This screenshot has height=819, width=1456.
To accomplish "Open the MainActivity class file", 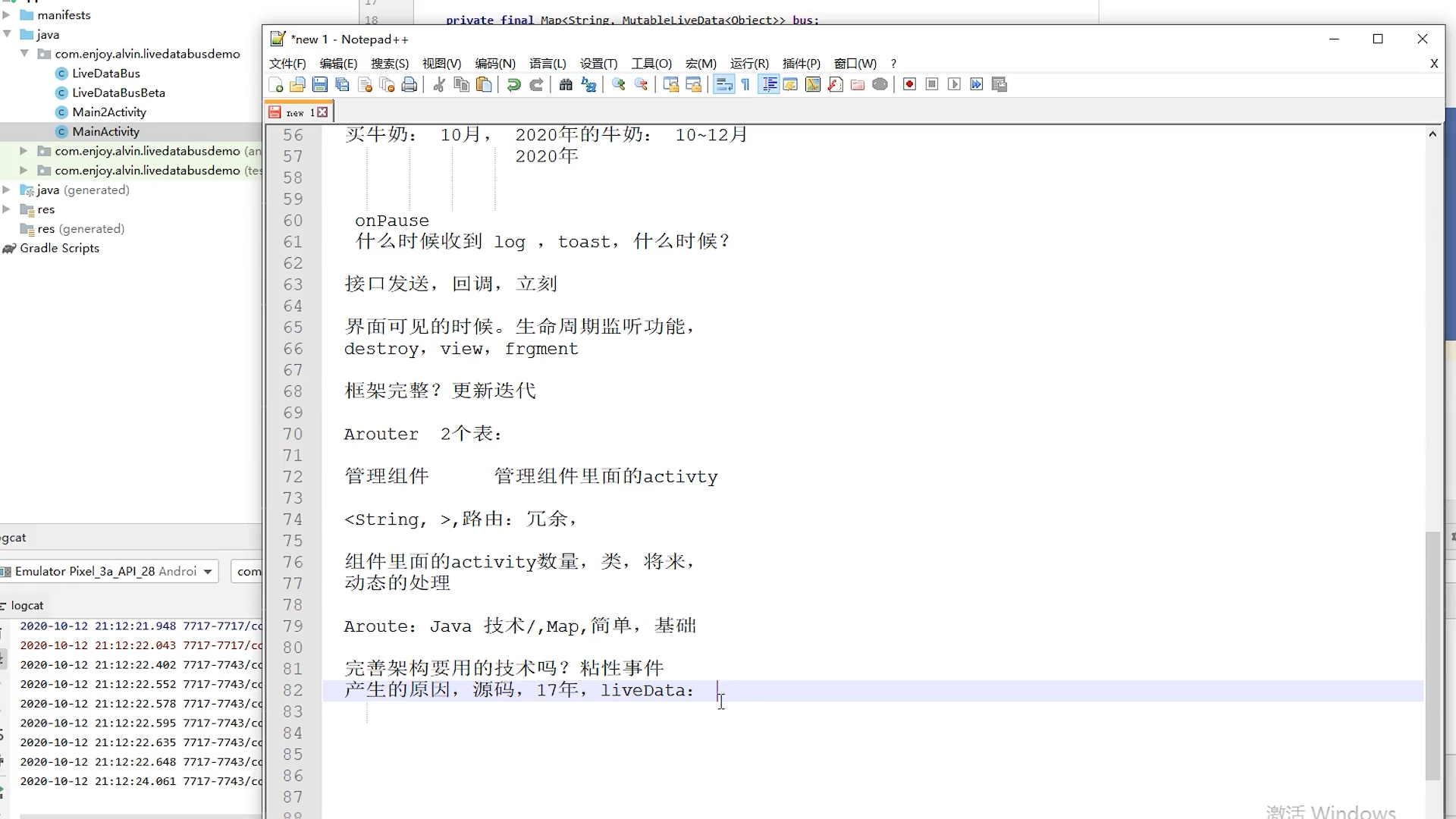I will point(106,131).
